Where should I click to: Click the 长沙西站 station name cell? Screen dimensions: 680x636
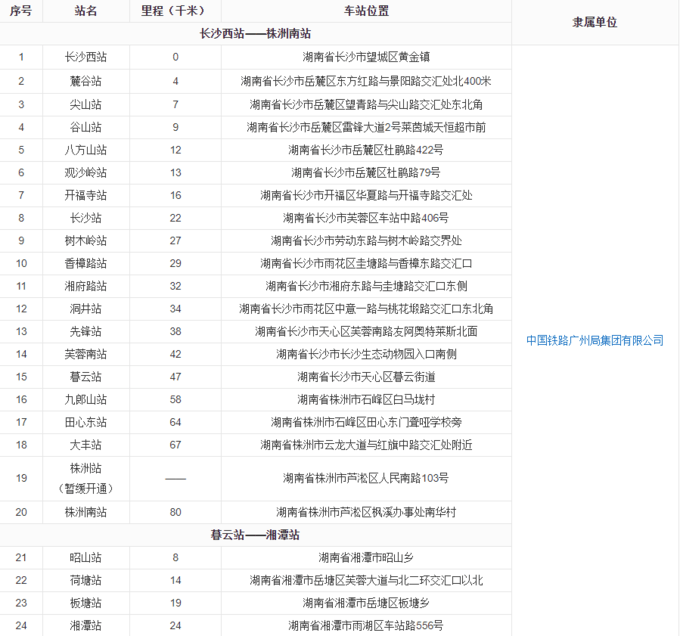point(86,57)
